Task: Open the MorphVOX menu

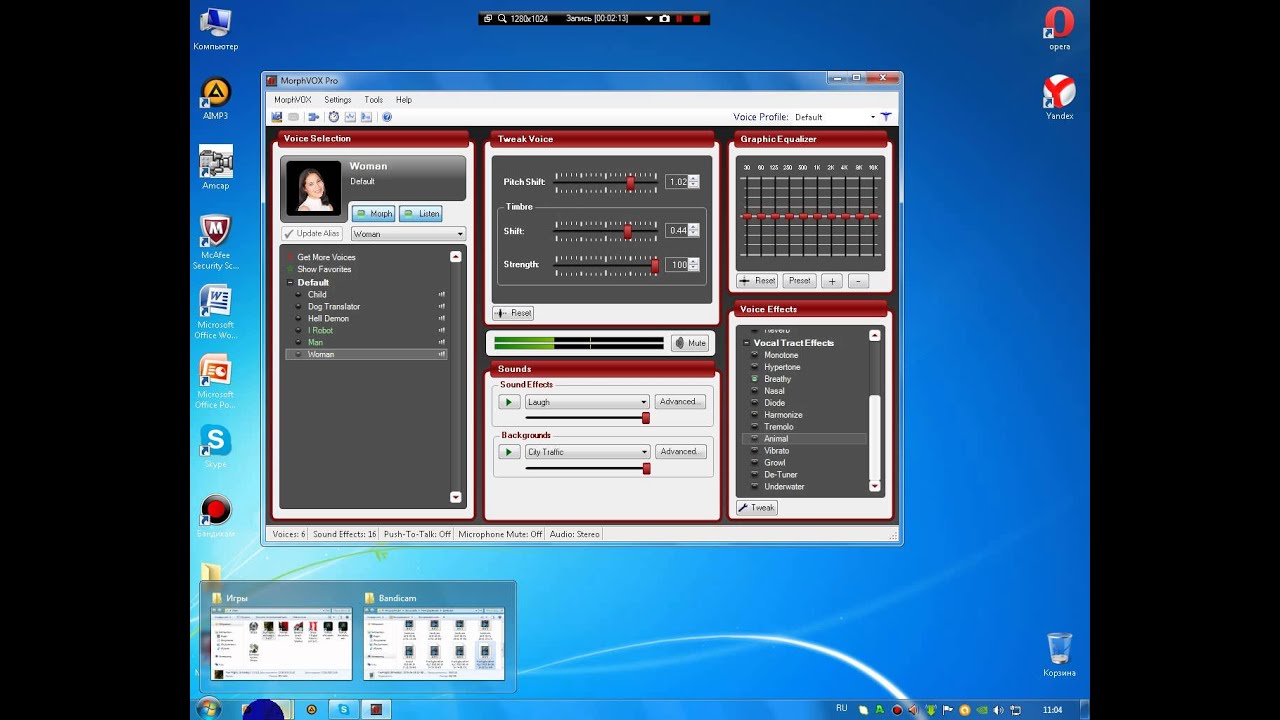Action: tap(293, 100)
